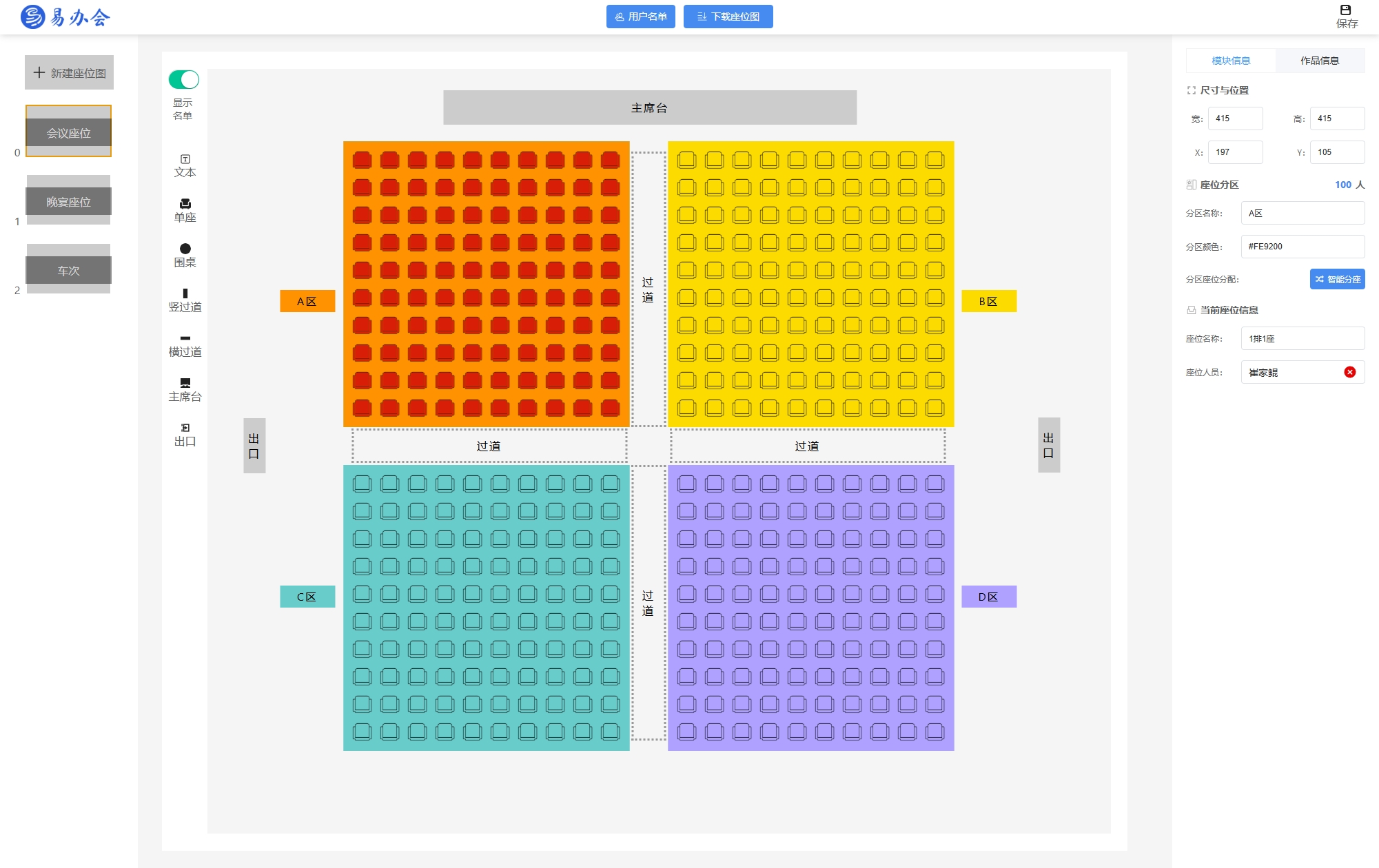Viewport: 1379px width, 868px height.
Task: Click the 保存 save icon
Action: click(x=1345, y=10)
